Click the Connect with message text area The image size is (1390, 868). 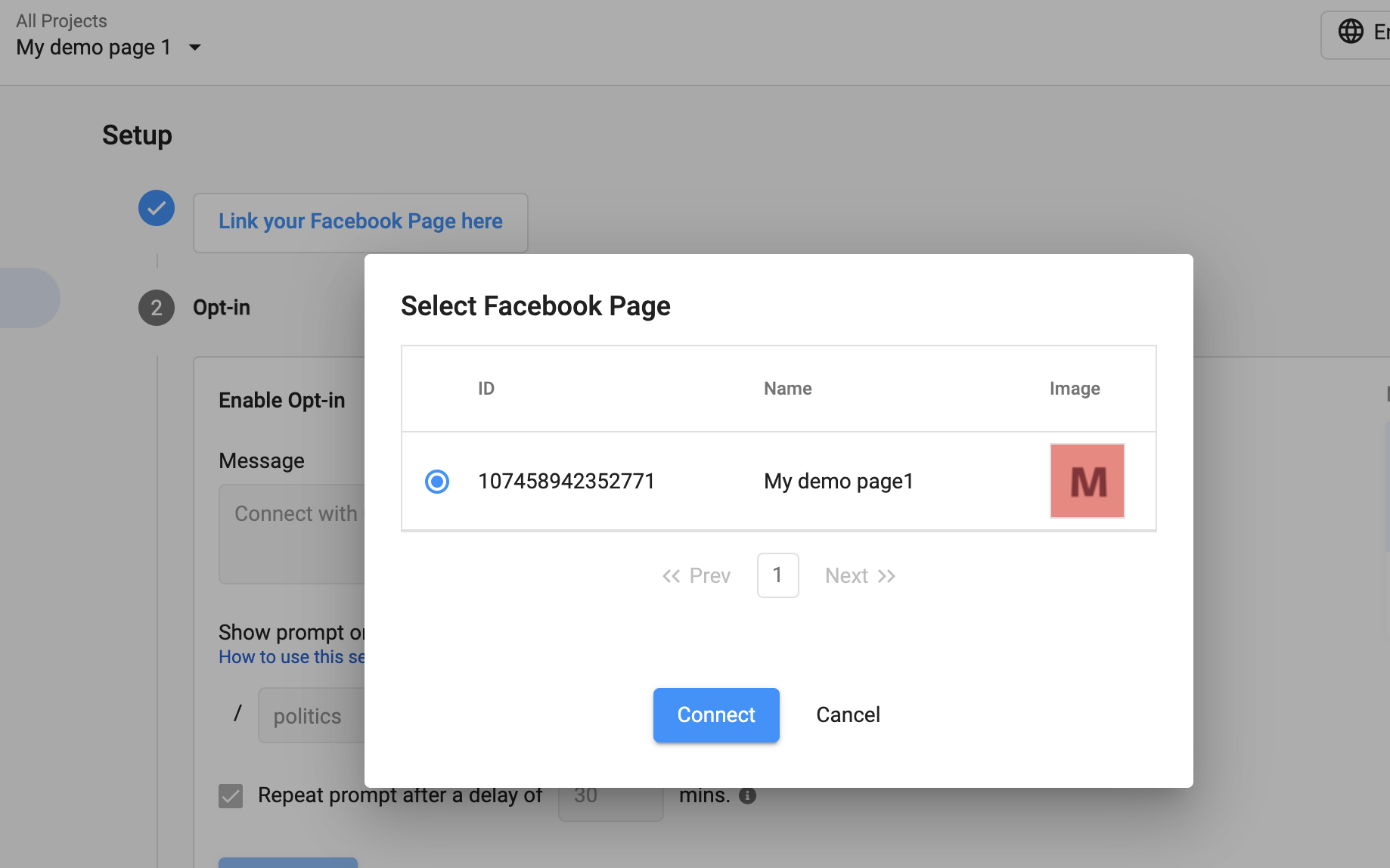pos(292,534)
